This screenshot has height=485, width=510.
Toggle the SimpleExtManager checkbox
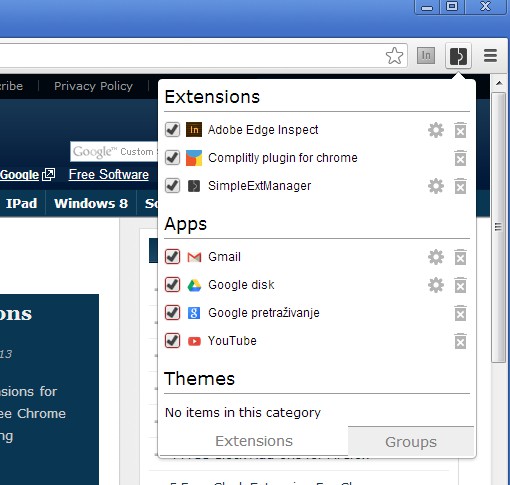172,185
